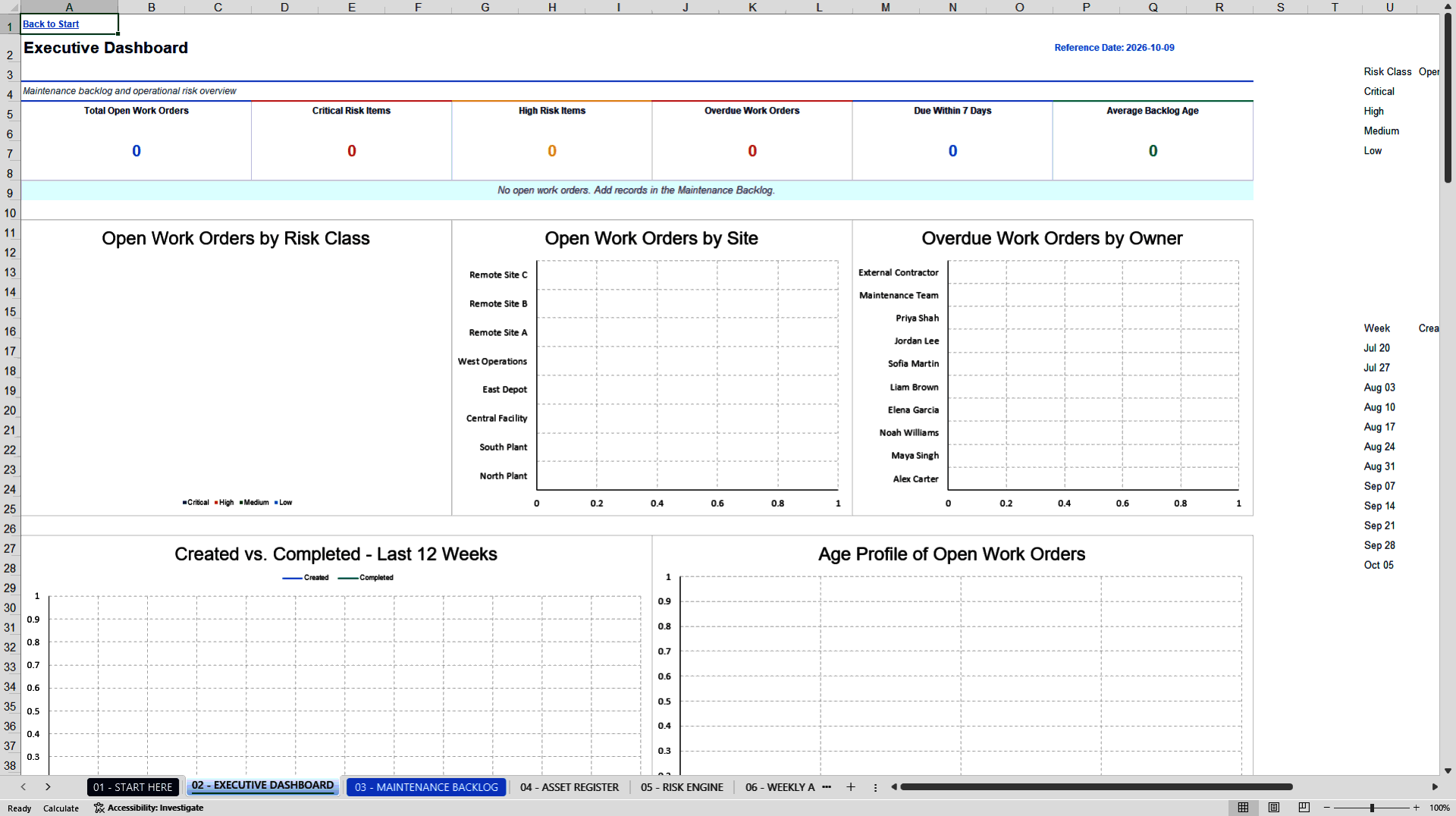The width and height of the screenshot is (1456, 816).
Task: Select Average Backlog Age value
Action: pyautogui.click(x=1153, y=151)
